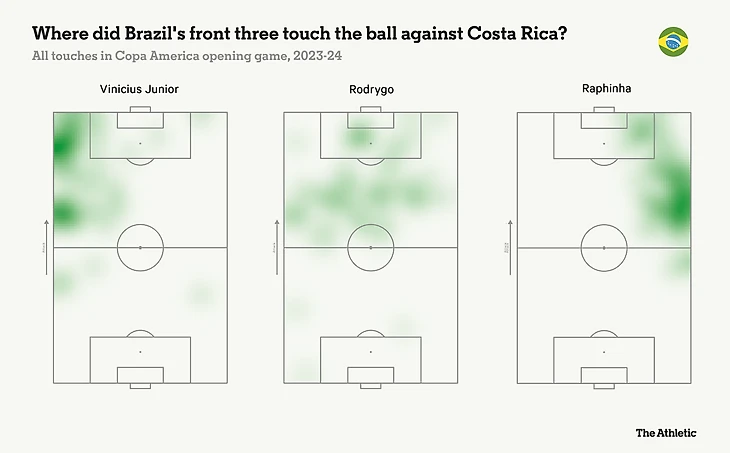This screenshot has width=730, height=453.
Task: Click the bottom six-yard box on Raphinha's pitch
Action: (x=604, y=375)
